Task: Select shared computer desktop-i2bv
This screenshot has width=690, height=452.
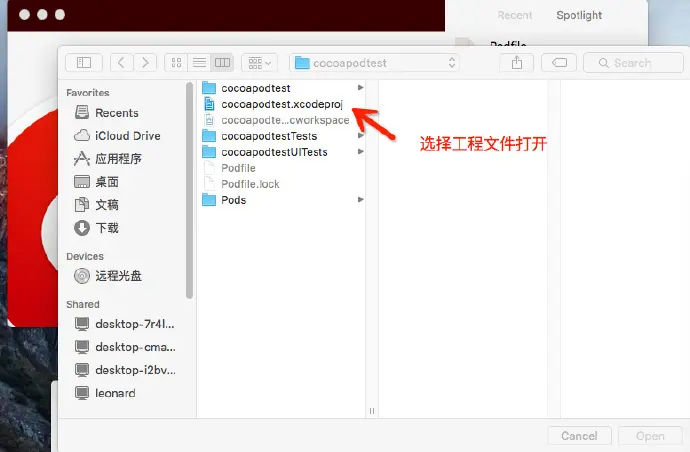Action: (x=125, y=370)
